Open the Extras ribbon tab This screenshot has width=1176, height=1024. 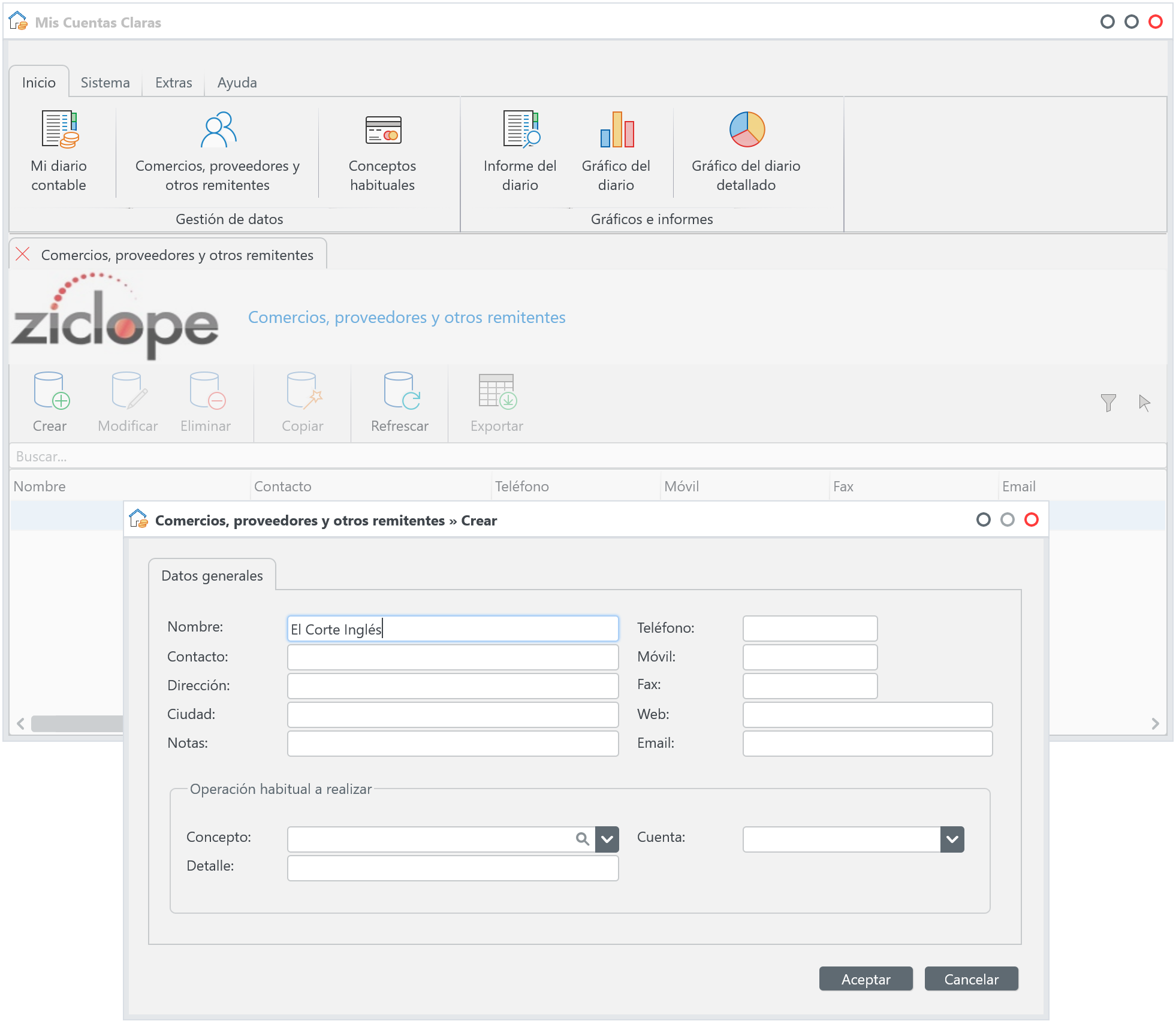coord(173,83)
